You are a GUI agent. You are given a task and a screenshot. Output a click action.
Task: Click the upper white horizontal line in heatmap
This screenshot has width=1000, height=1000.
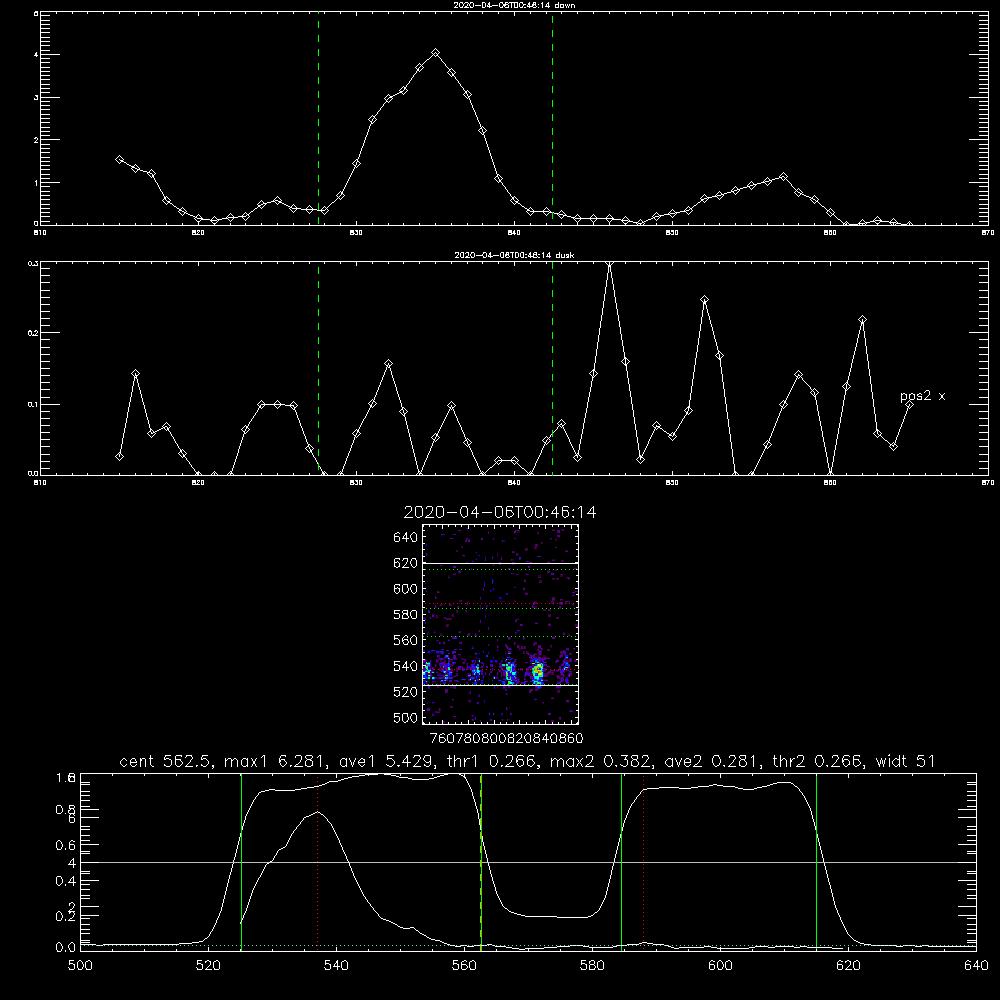point(500,563)
